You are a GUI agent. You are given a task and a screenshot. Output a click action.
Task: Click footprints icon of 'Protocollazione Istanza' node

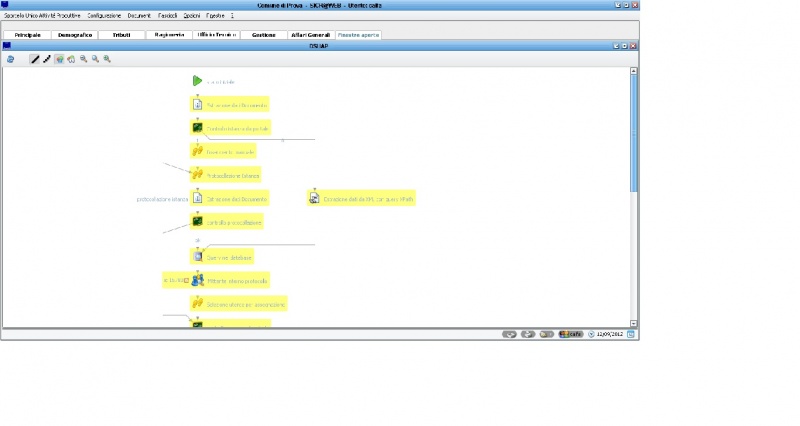[x=197, y=174]
